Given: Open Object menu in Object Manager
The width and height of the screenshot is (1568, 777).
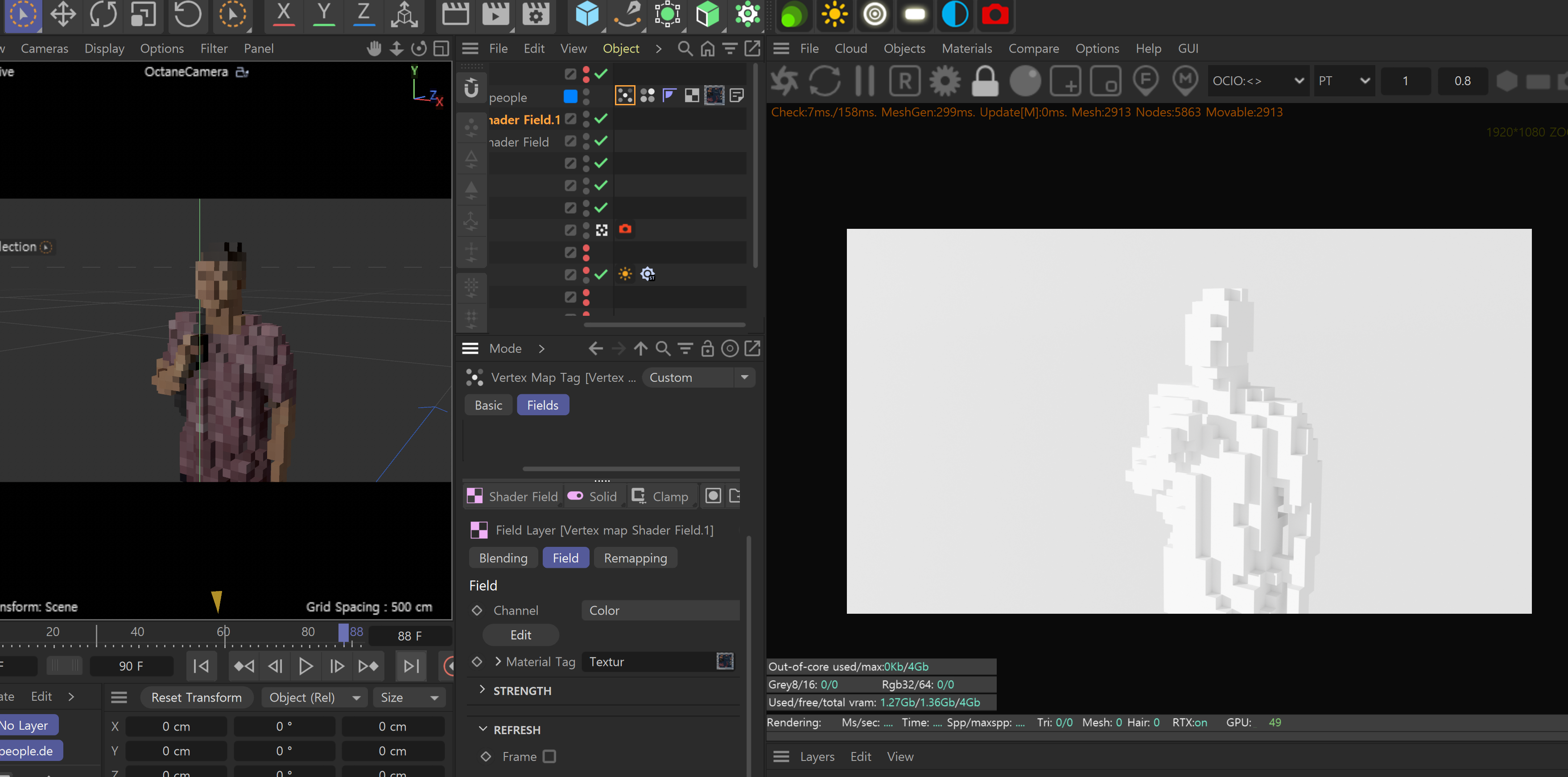Looking at the screenshot, I should pos(620,49).
